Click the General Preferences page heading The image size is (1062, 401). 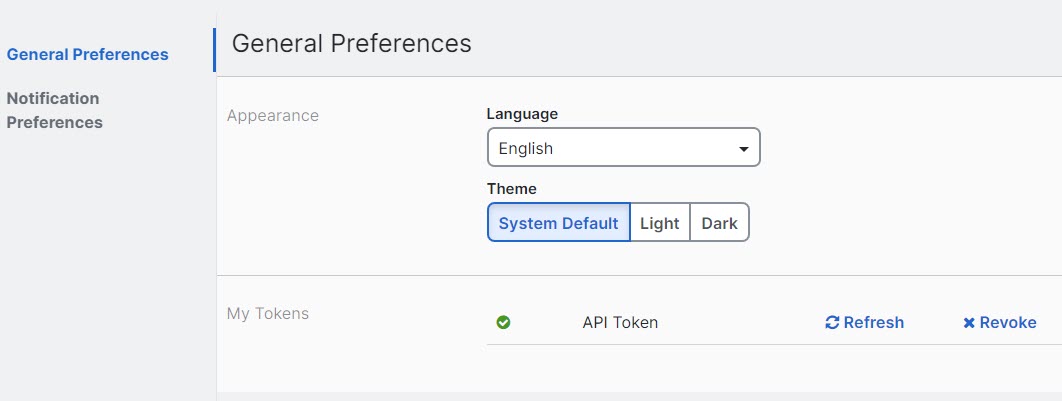point(351,43)
